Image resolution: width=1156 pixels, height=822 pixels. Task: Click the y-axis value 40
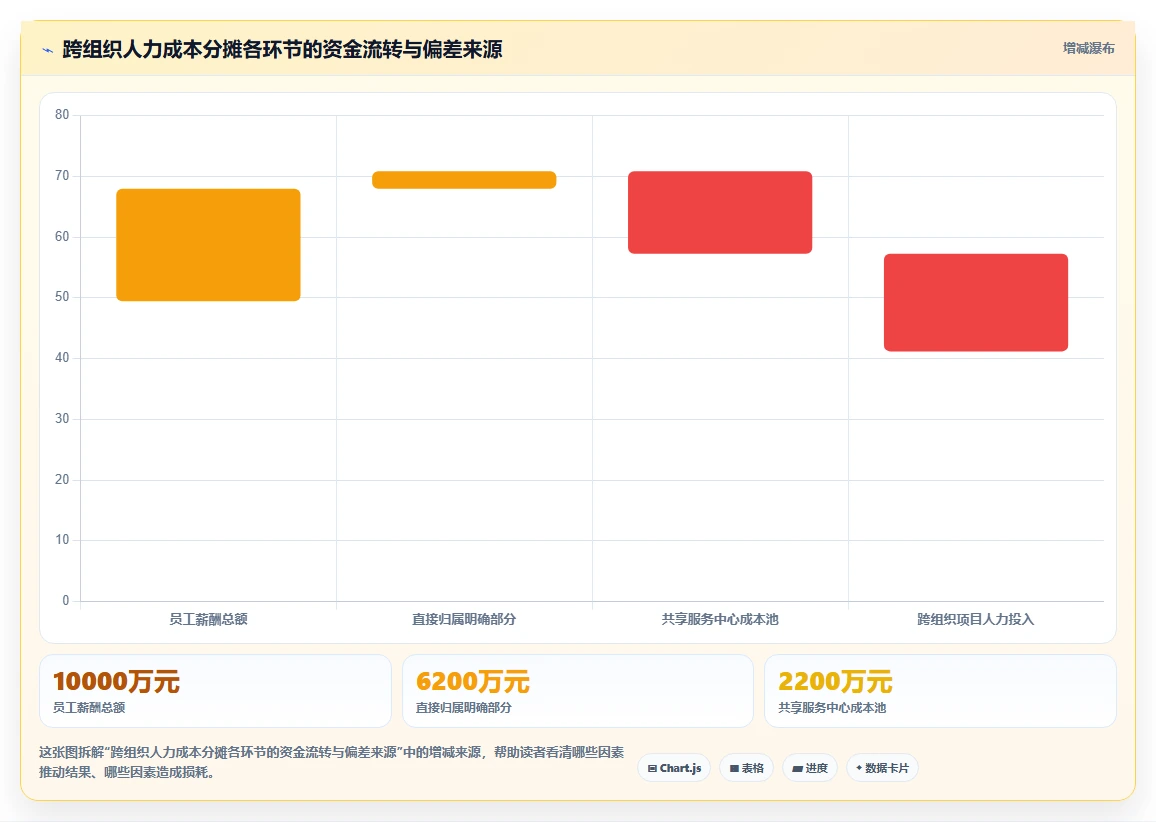click(x=62, y=358)
